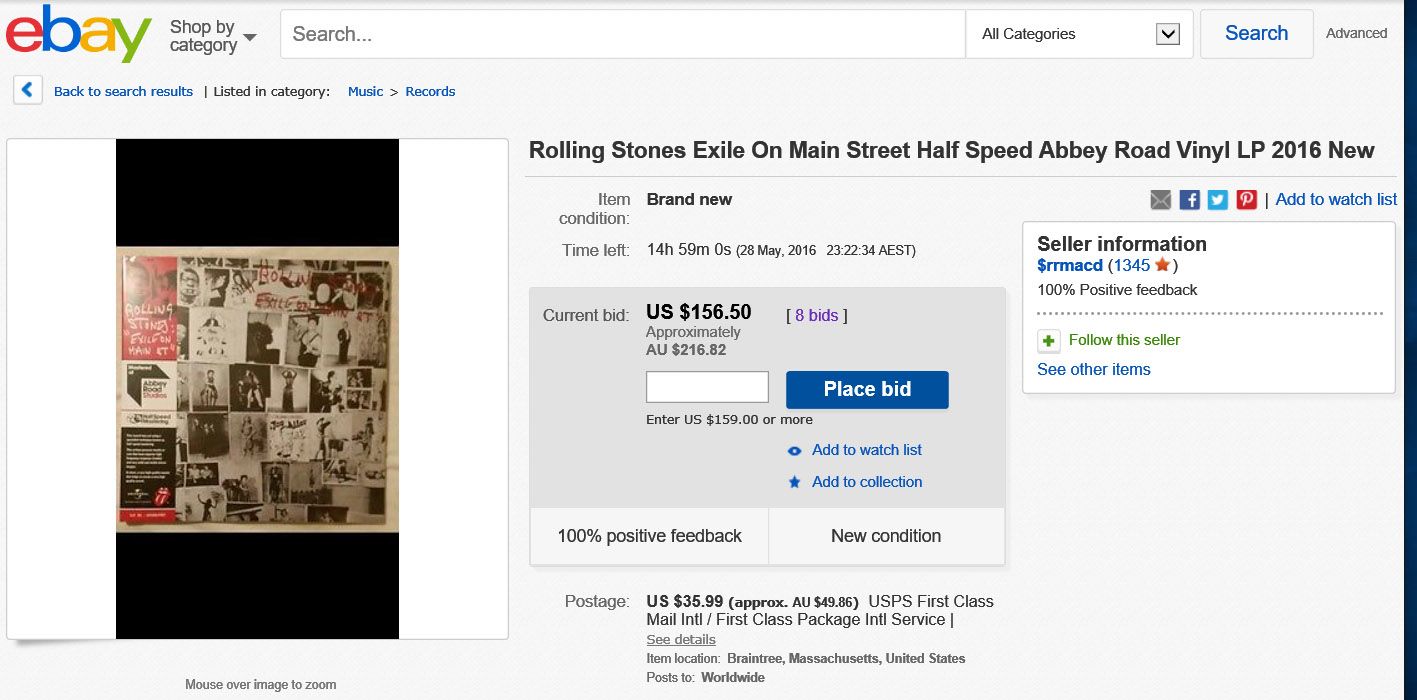Click the album cover thumbnail image
Image resolution: width=1417 pixels, height=700 pixels.
[x=258, y=389]
